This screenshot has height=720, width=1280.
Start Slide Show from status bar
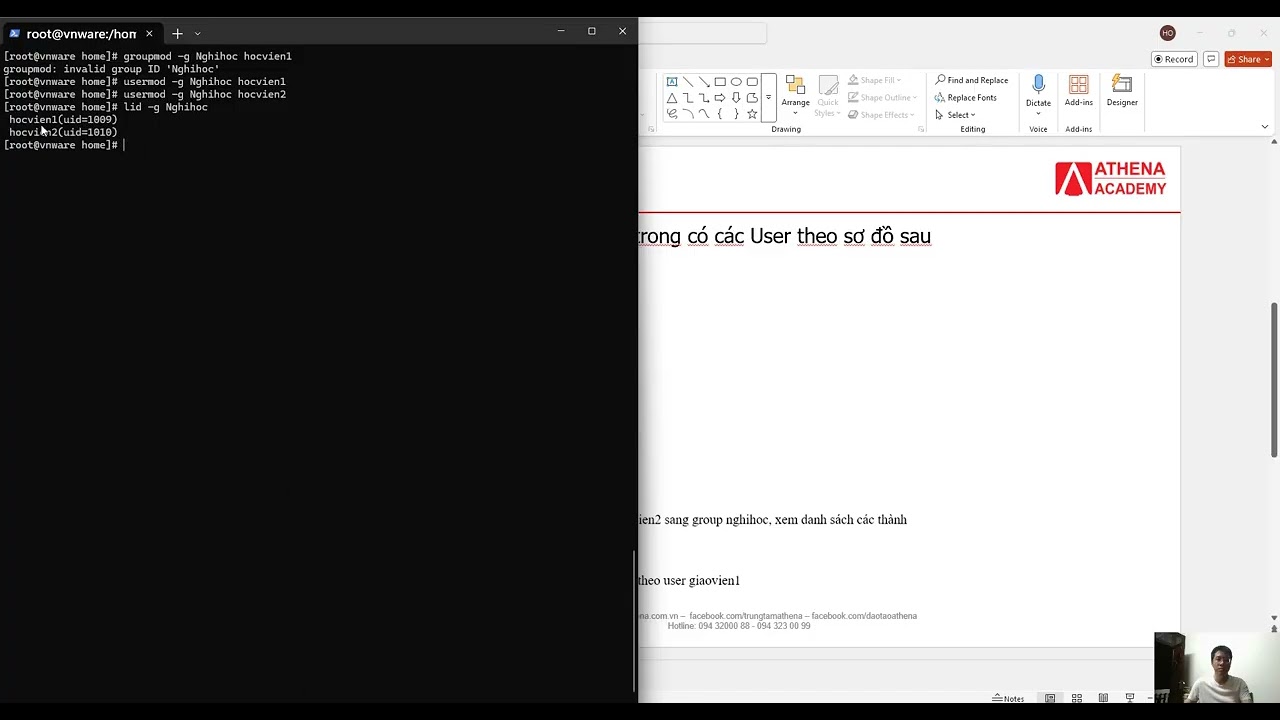pyautogui.click(x=1130, y=698)
